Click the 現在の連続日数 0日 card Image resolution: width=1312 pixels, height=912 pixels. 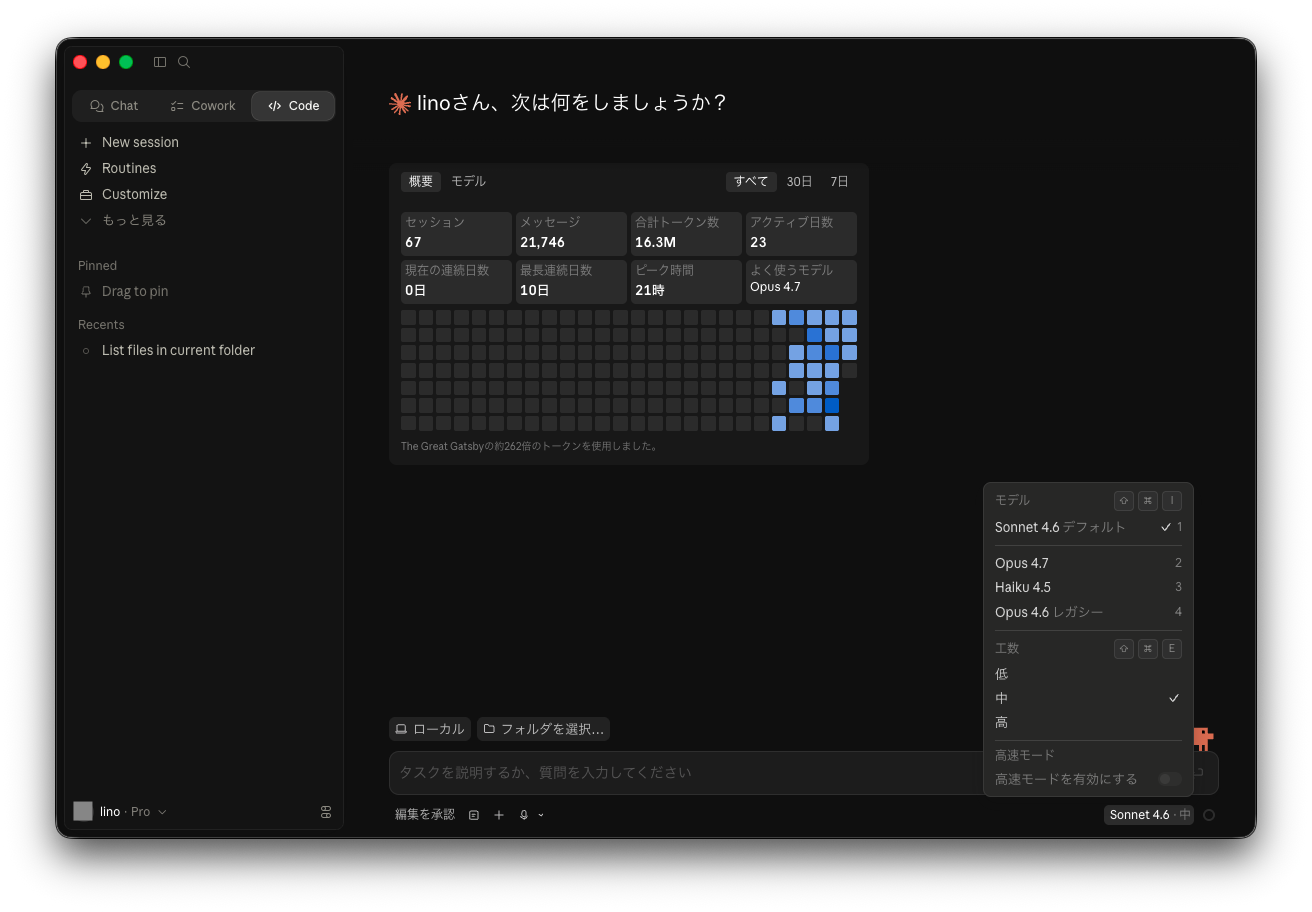[x=456, y=282]
